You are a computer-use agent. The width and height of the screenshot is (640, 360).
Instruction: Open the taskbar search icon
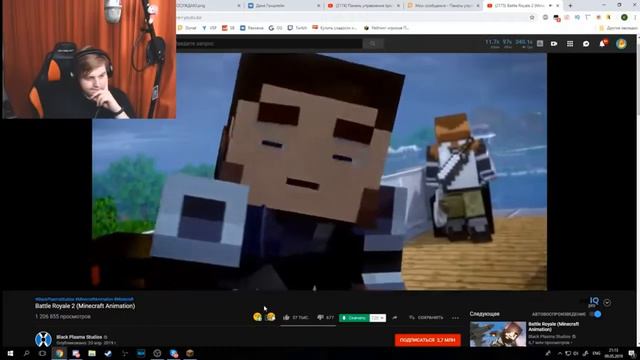[27, 353]
